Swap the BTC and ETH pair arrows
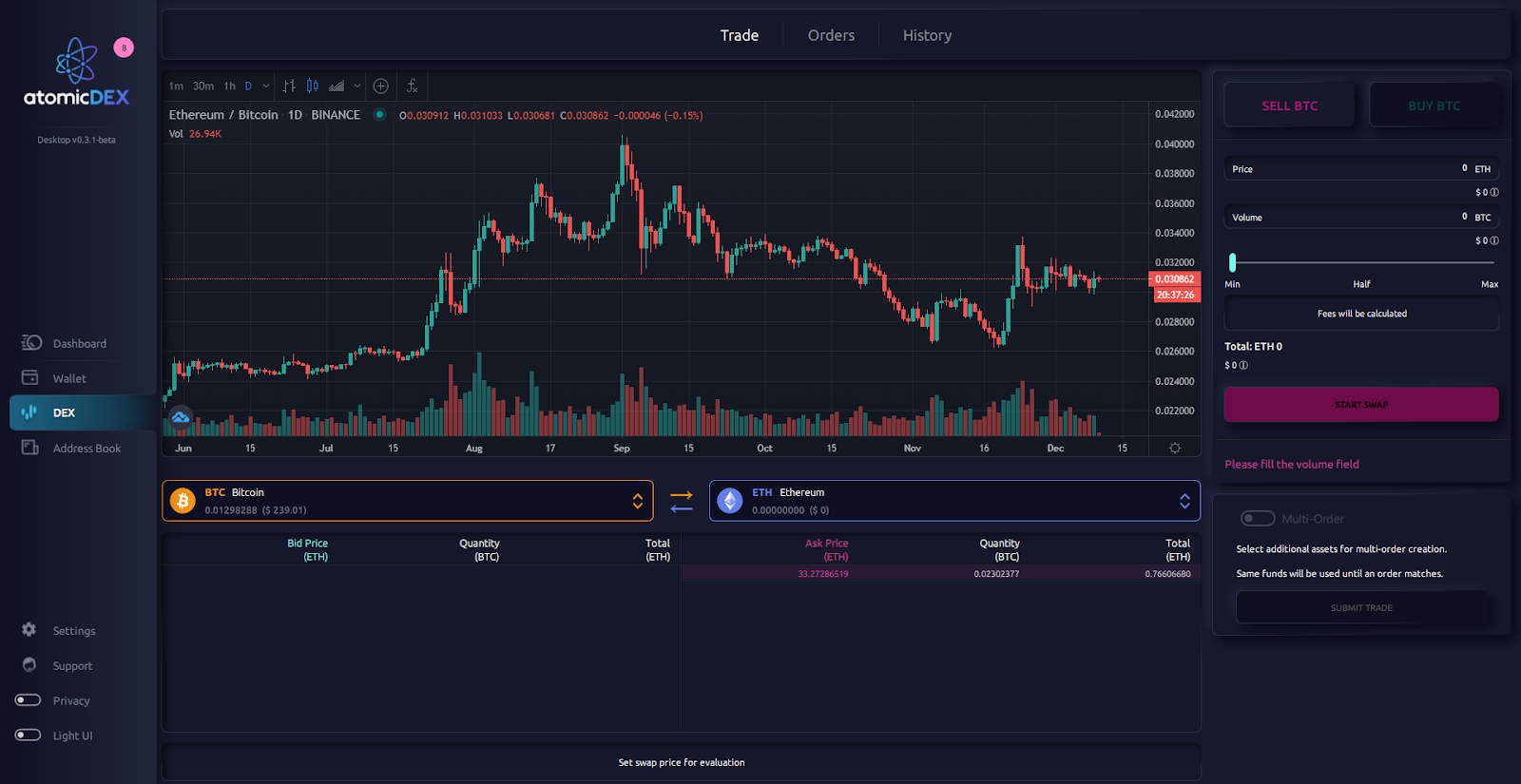This screenshot has width=1521, height=784. tap(682, 502)
